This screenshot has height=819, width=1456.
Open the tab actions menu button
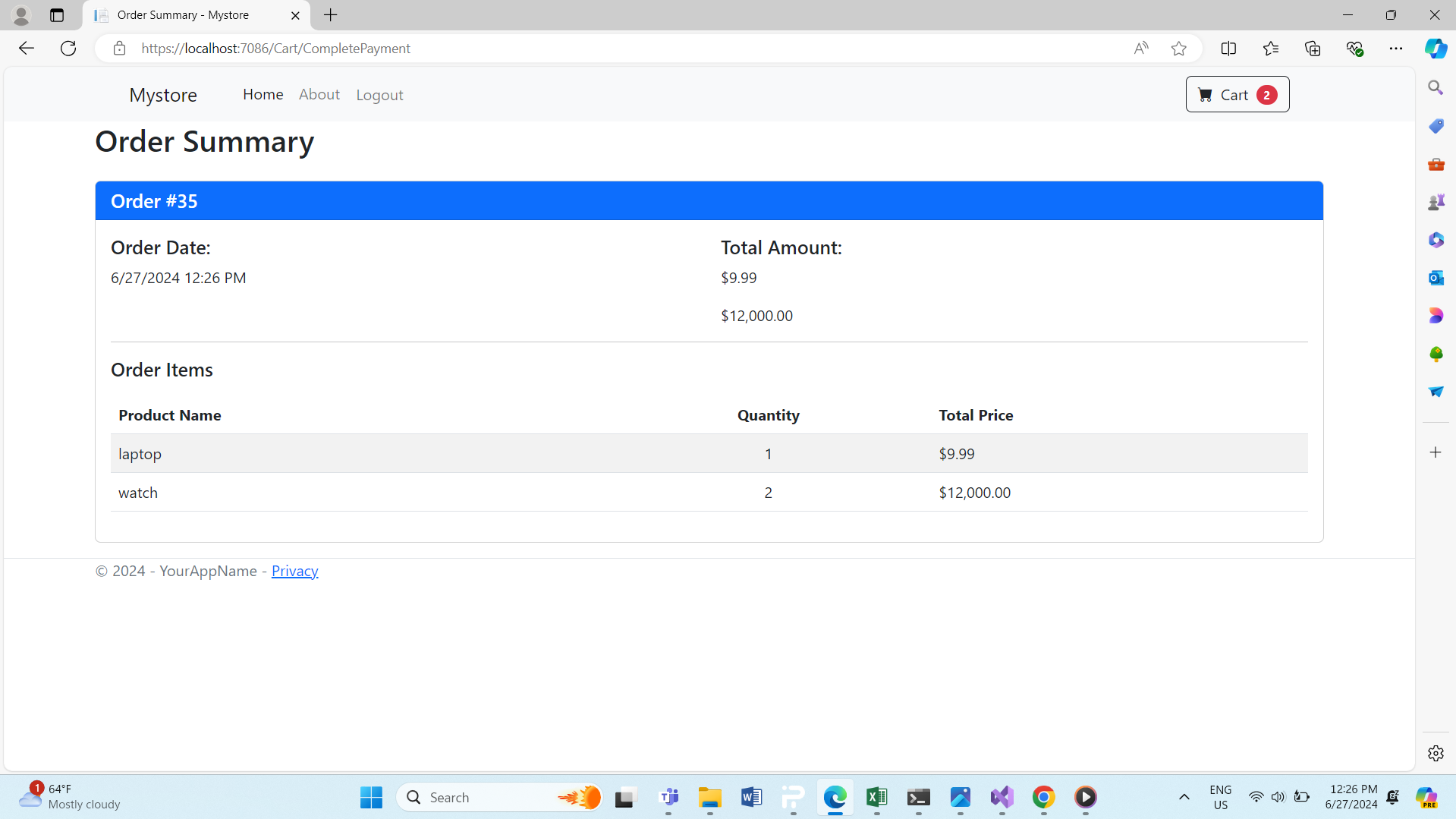click(x=57, y=15)
